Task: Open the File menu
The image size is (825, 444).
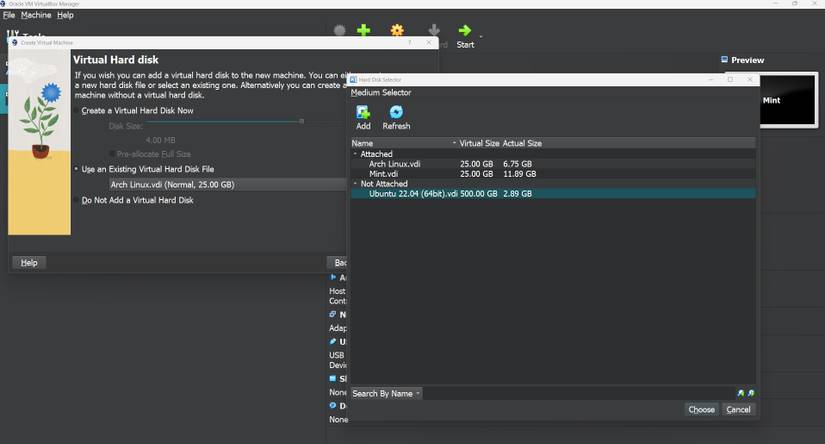Action: click(9, 16)
